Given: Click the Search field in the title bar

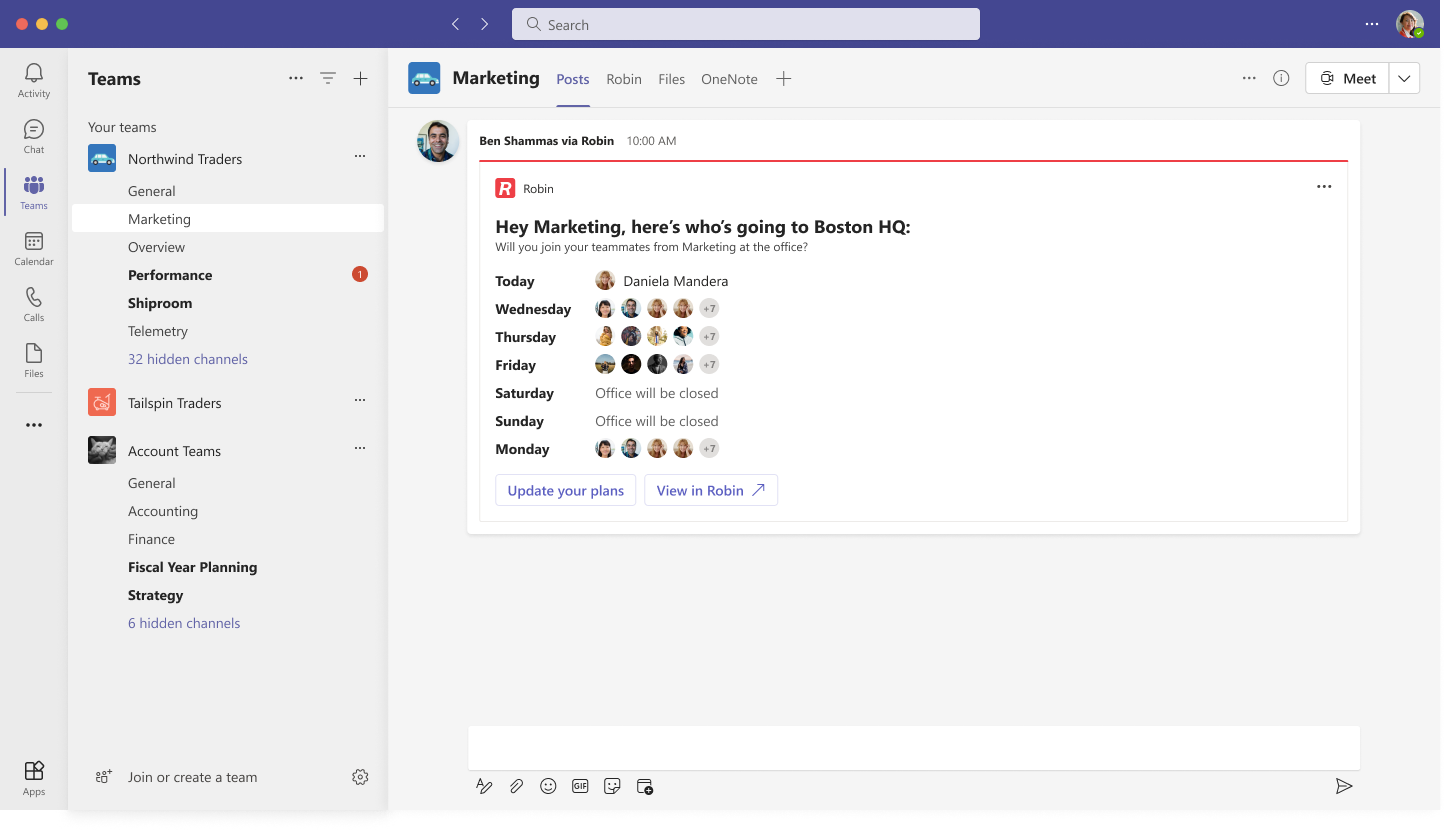Looking at the screenshot, I should [746, 24].
